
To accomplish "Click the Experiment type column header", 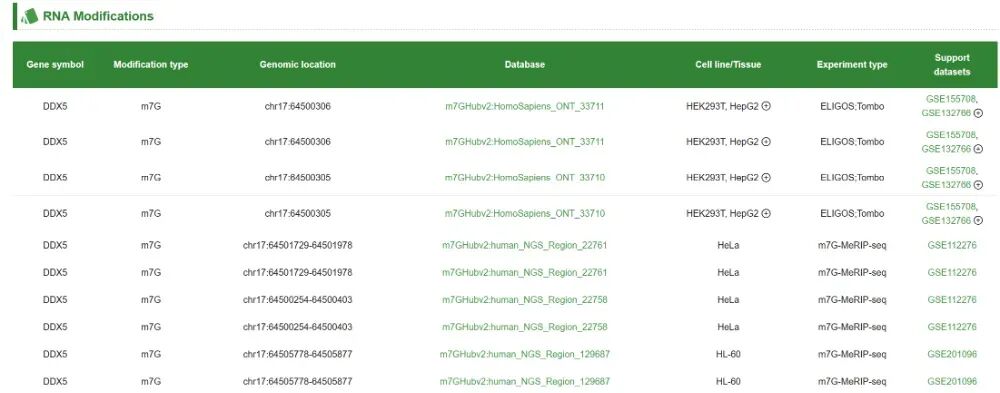I will tap(851, 64).
